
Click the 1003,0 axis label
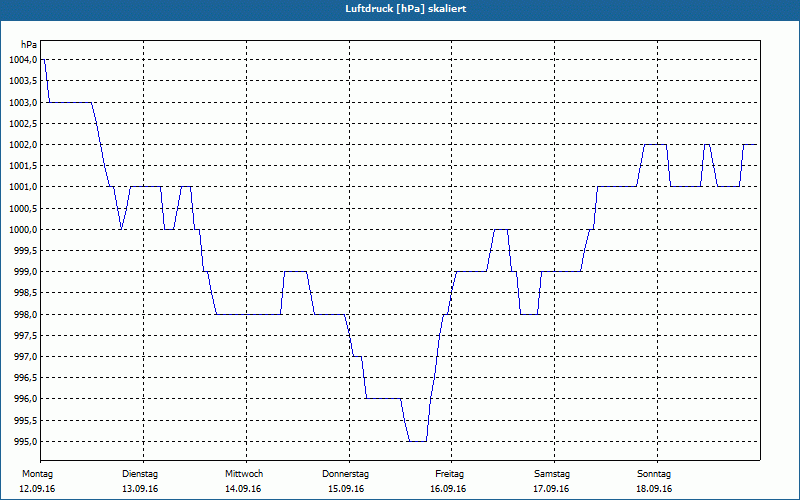click(23, 102)
